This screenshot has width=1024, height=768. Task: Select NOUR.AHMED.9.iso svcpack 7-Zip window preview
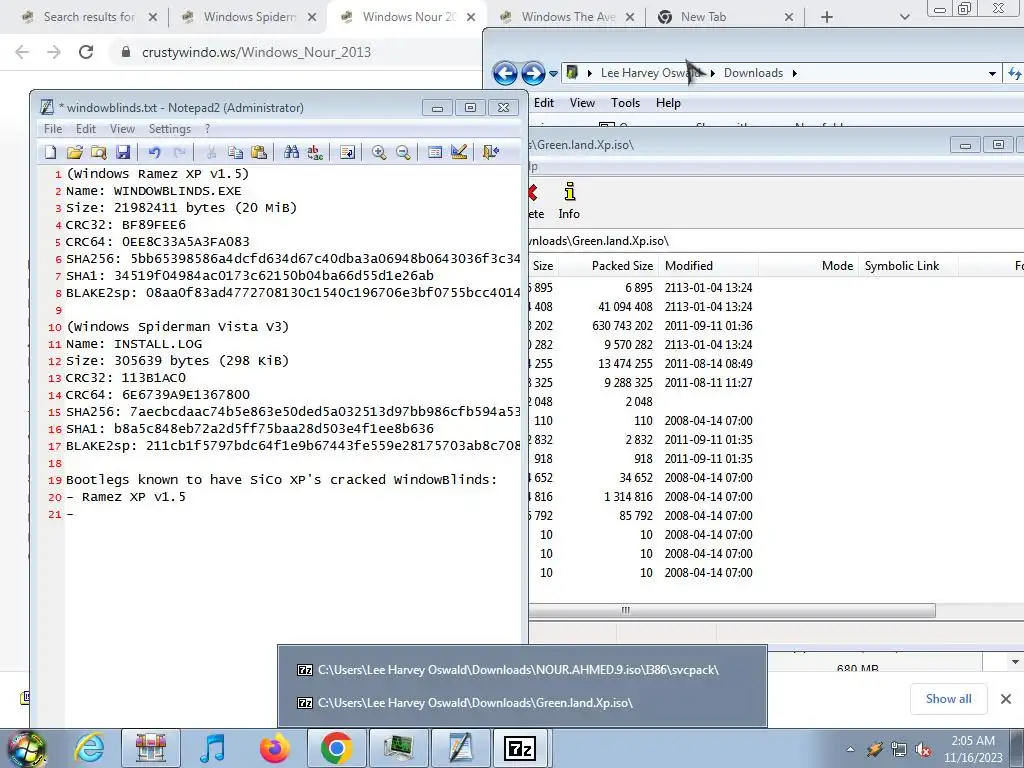522,669
